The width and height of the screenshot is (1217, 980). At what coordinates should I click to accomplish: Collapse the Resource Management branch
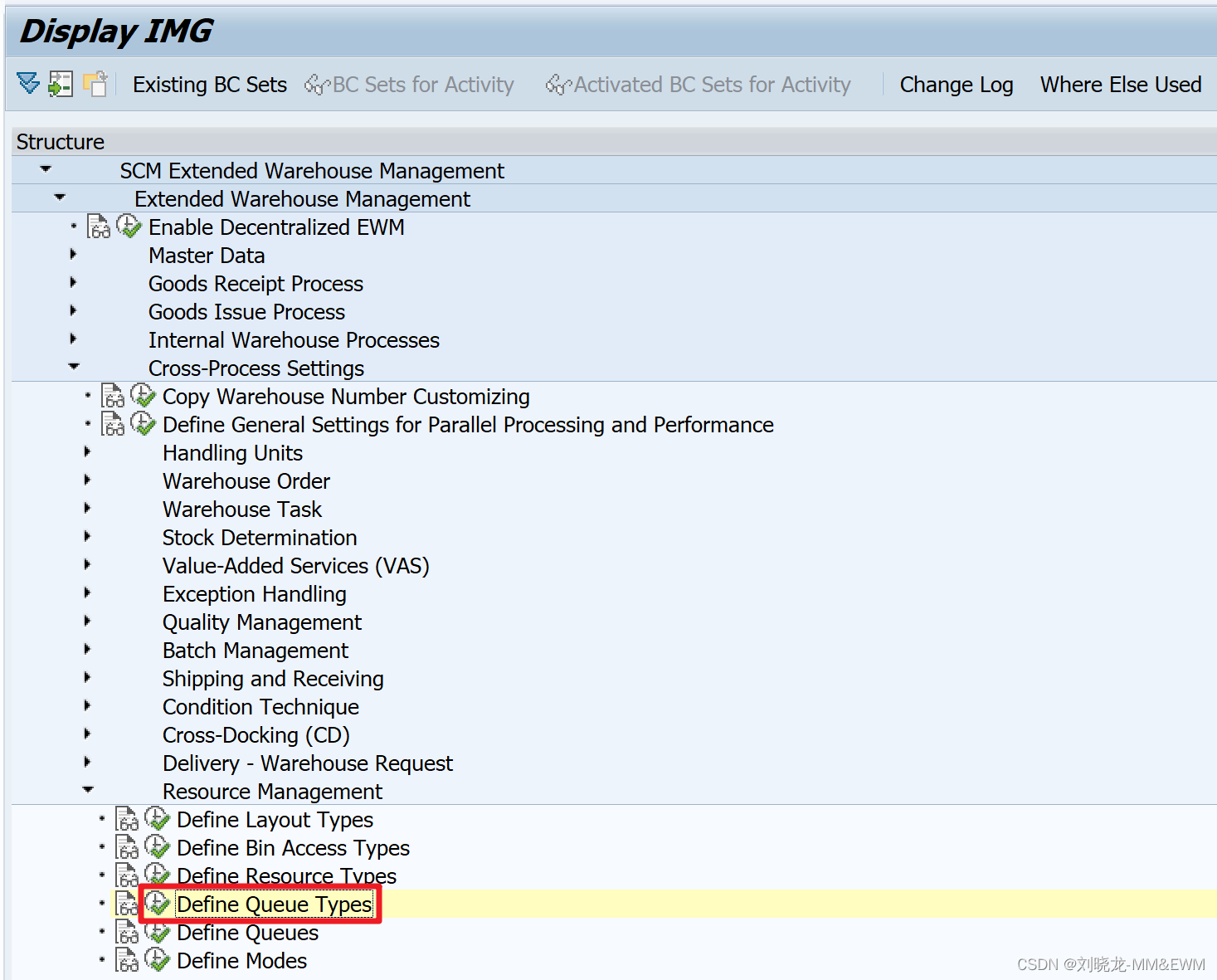click(x=87, y=789)
